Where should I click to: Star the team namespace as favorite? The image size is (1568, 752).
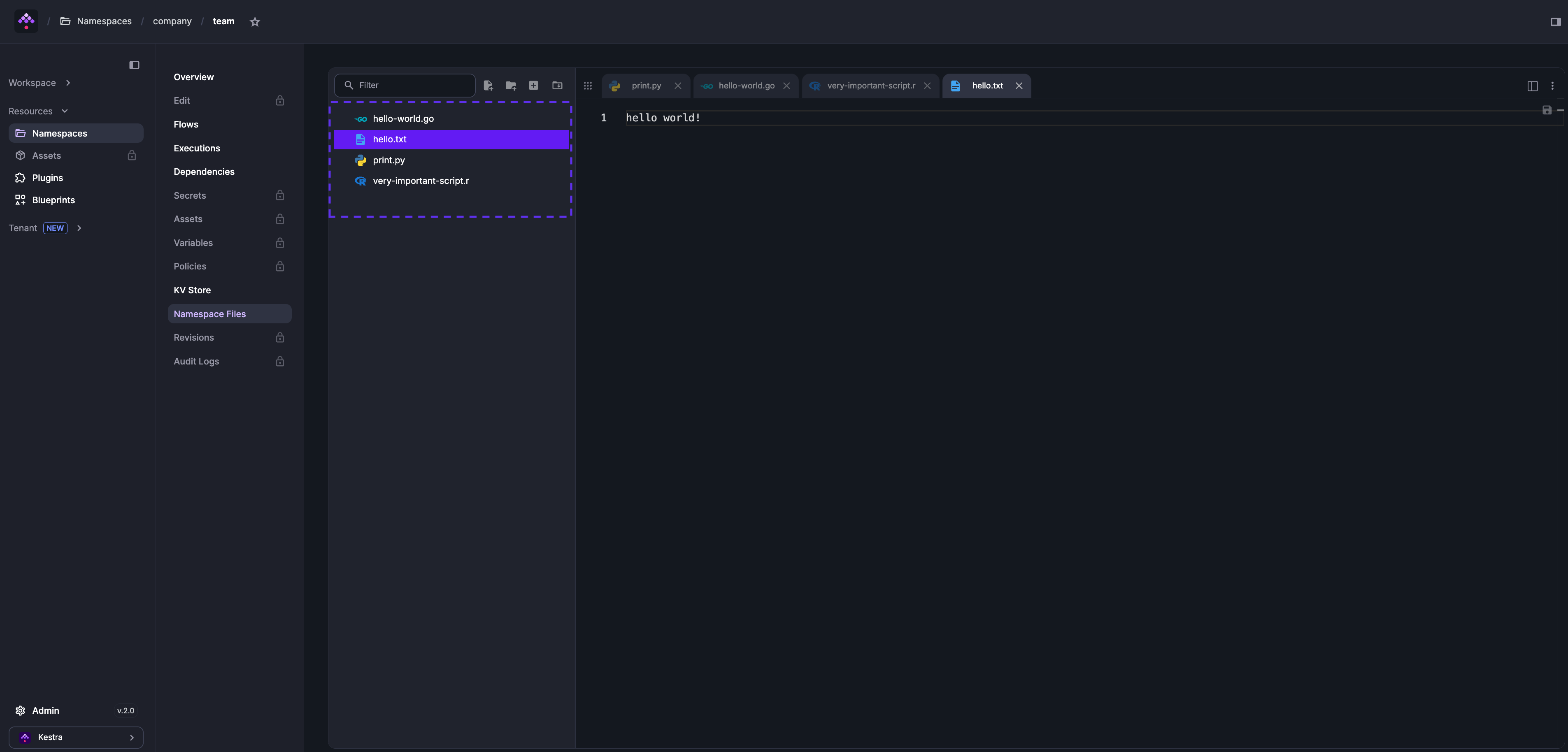click(x=255, y=22)
